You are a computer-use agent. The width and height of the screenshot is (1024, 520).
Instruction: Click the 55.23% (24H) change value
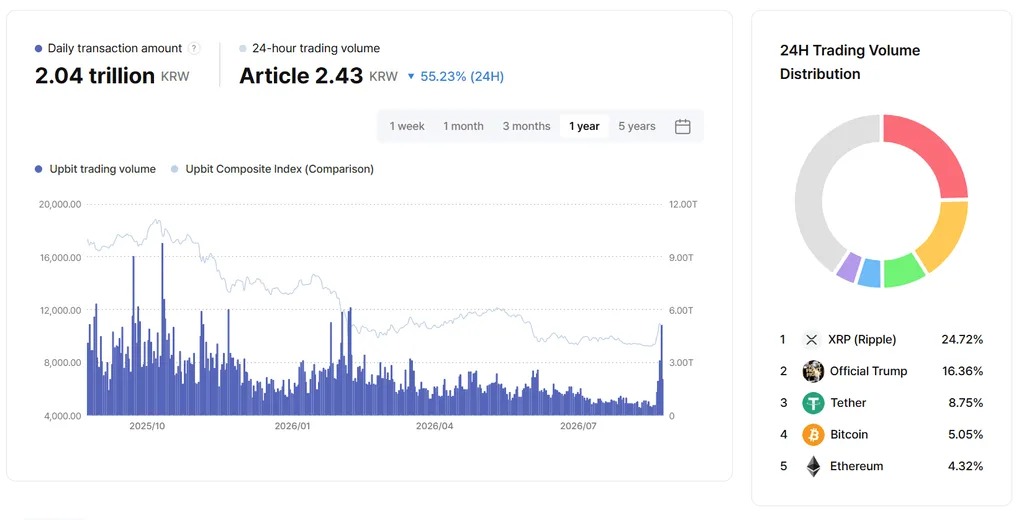(x=462, y=76)
